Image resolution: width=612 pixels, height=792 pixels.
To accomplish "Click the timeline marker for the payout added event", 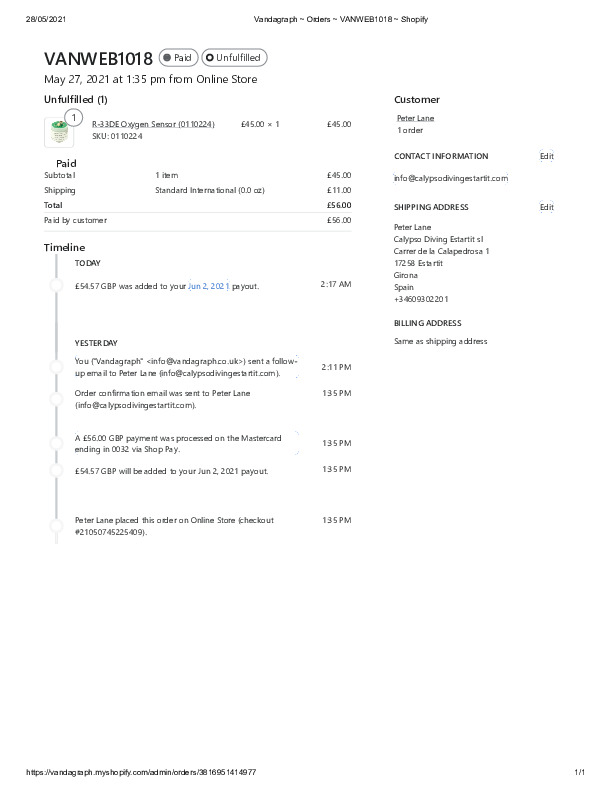I will (56, 285).
